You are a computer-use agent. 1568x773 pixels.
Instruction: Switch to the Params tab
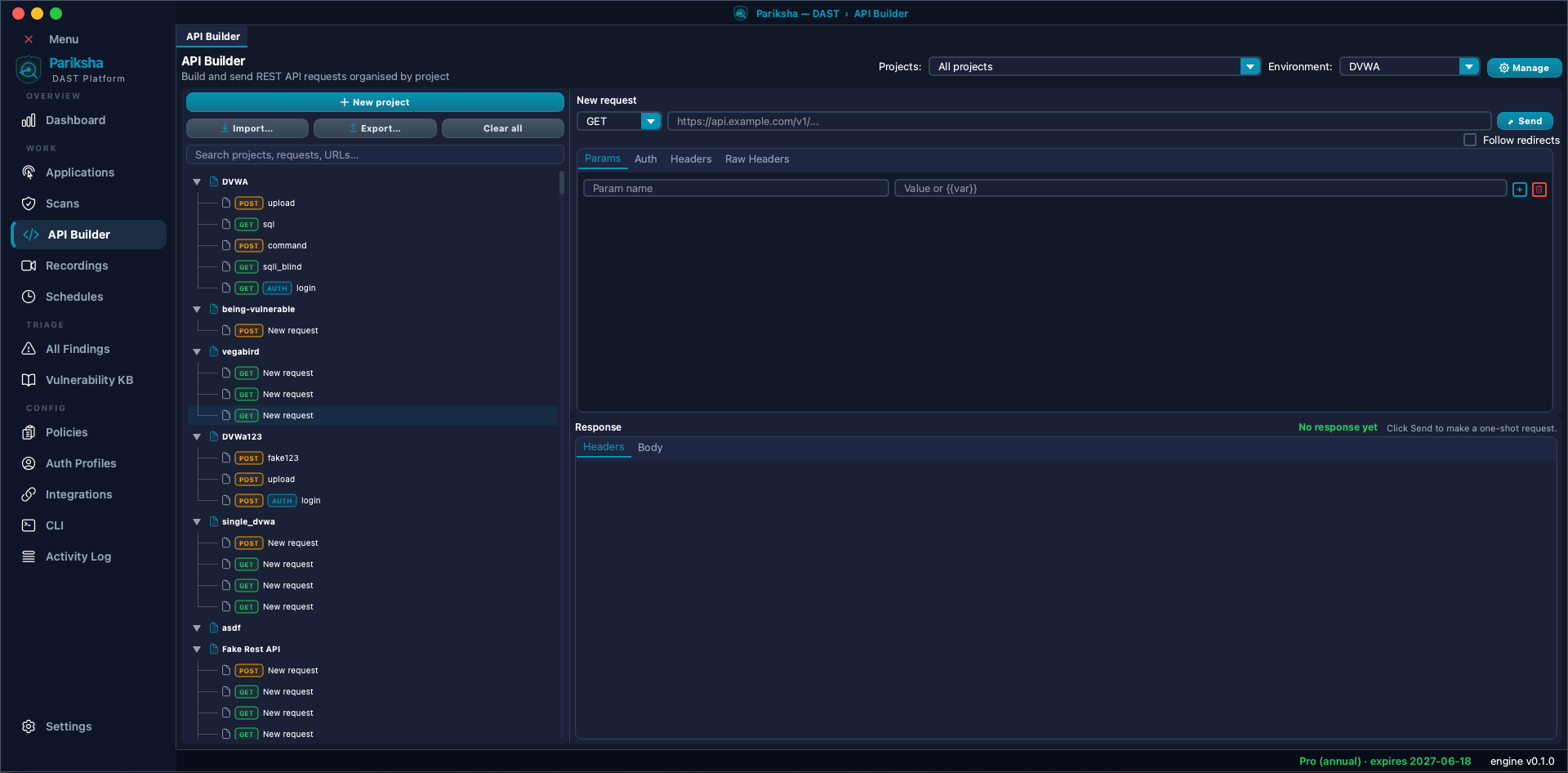[x=603, y=159]
